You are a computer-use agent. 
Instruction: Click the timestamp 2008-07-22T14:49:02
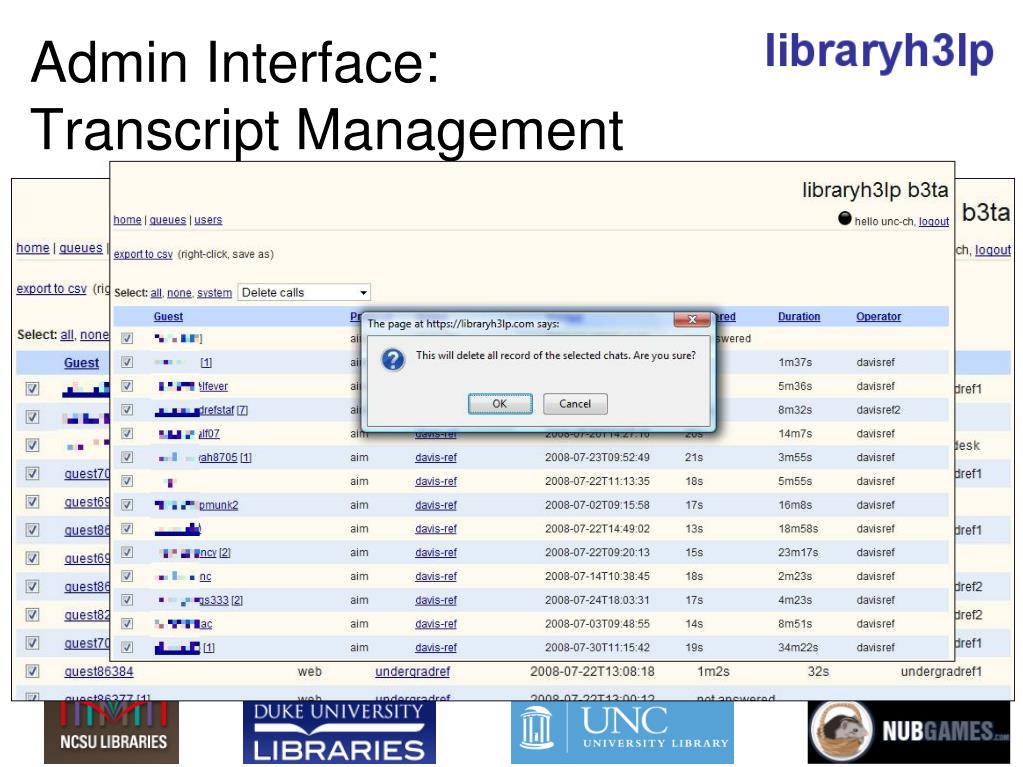(598, 529)
